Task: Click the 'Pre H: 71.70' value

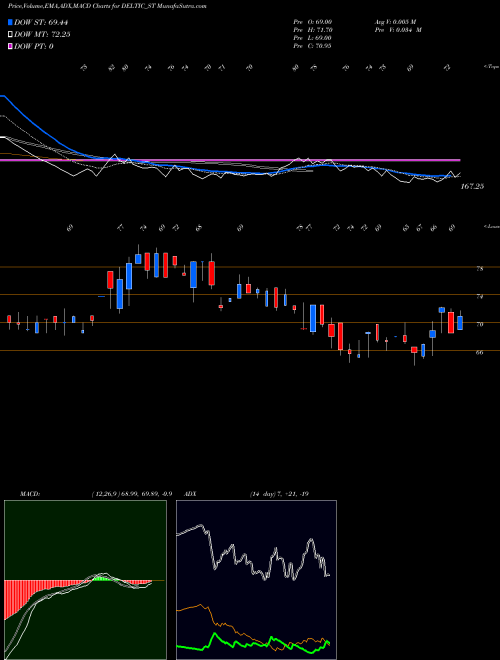Action: (x=313, y=30)
